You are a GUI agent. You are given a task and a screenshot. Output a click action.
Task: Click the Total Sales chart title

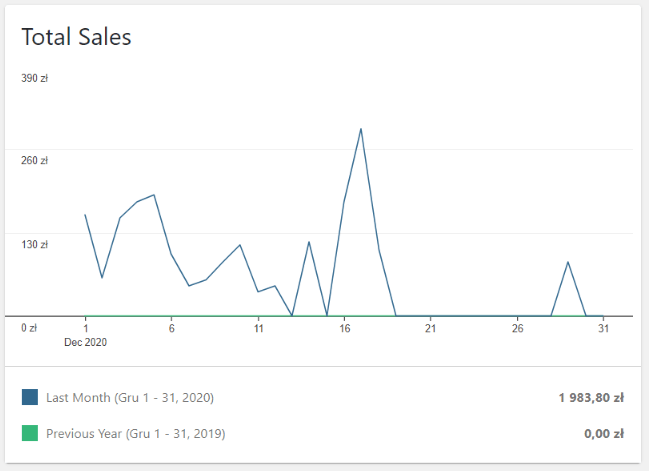[x=77, y=37]
